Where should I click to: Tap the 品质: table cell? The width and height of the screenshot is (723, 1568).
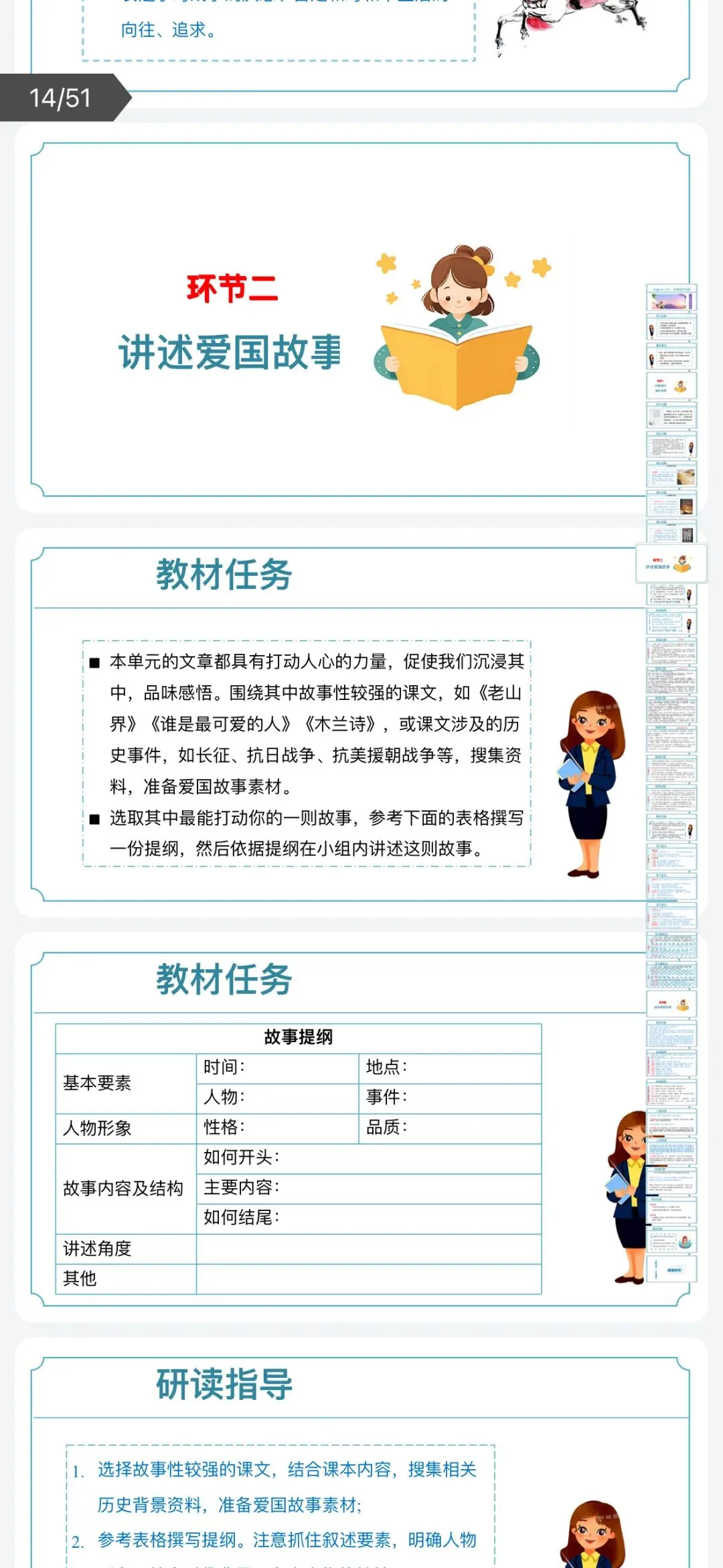click(450, 1129)
